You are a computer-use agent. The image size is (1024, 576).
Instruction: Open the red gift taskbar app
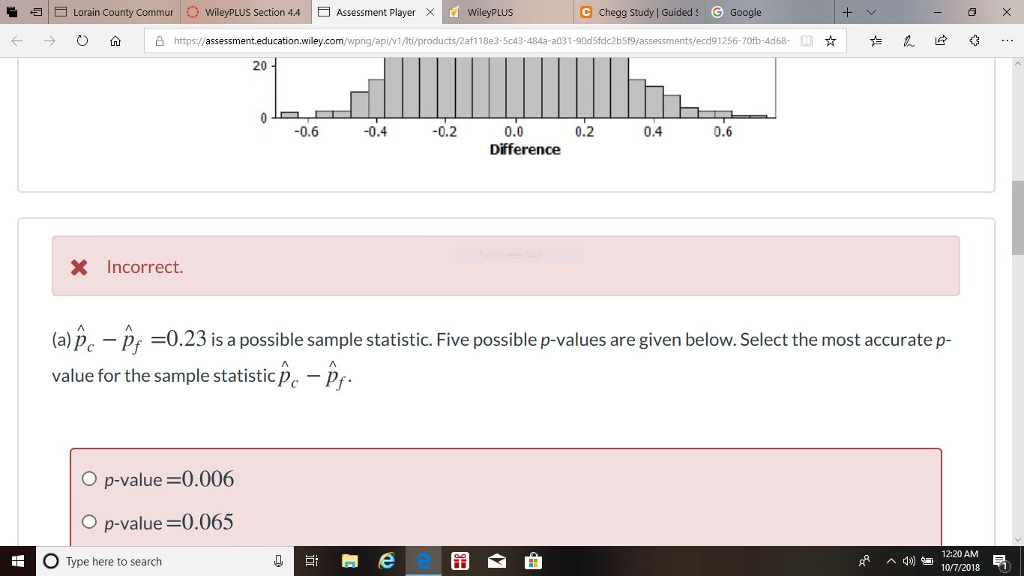click(x=460, y=561)
